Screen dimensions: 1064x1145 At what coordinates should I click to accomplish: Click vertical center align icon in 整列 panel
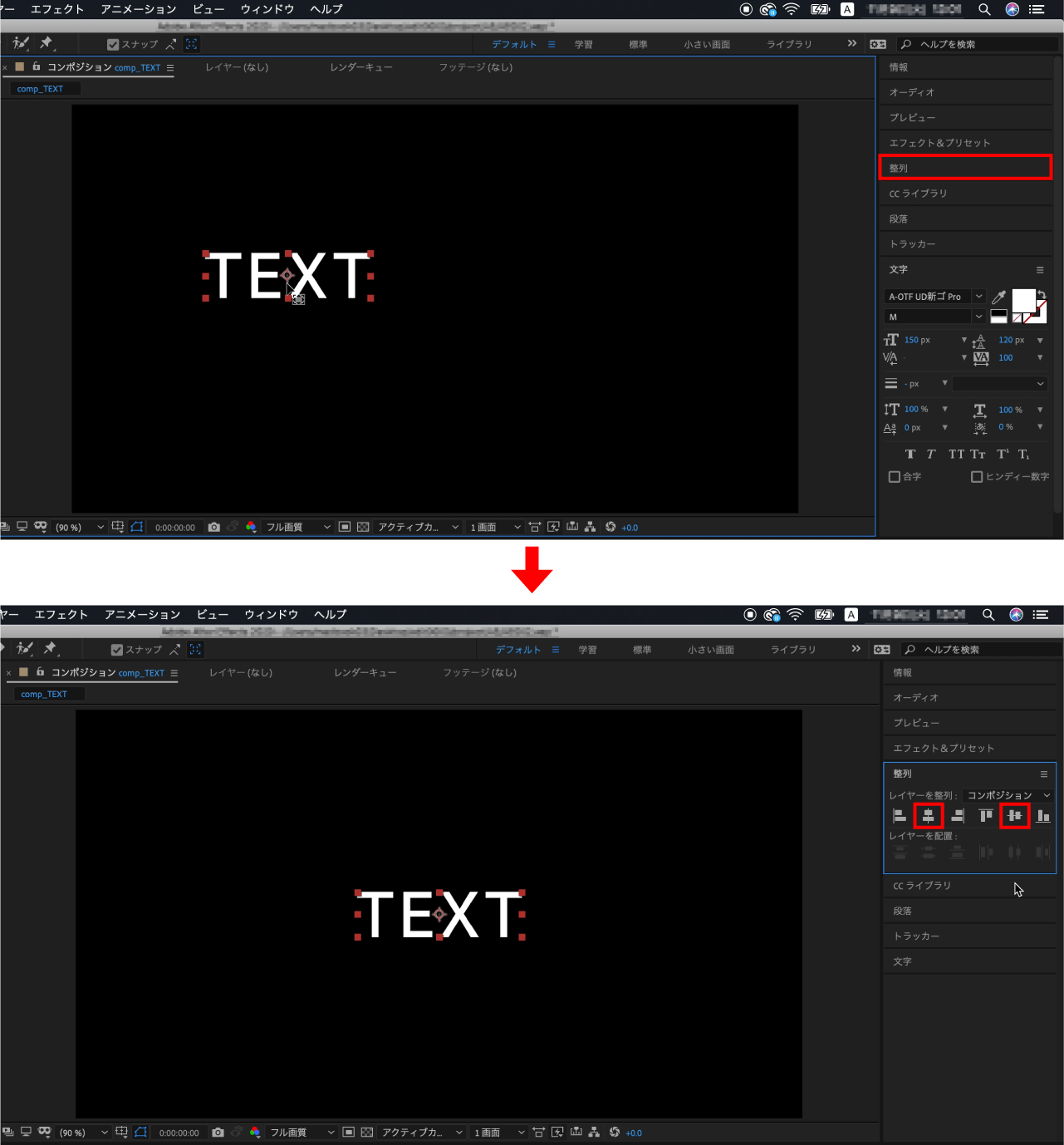coord(1015,816)
